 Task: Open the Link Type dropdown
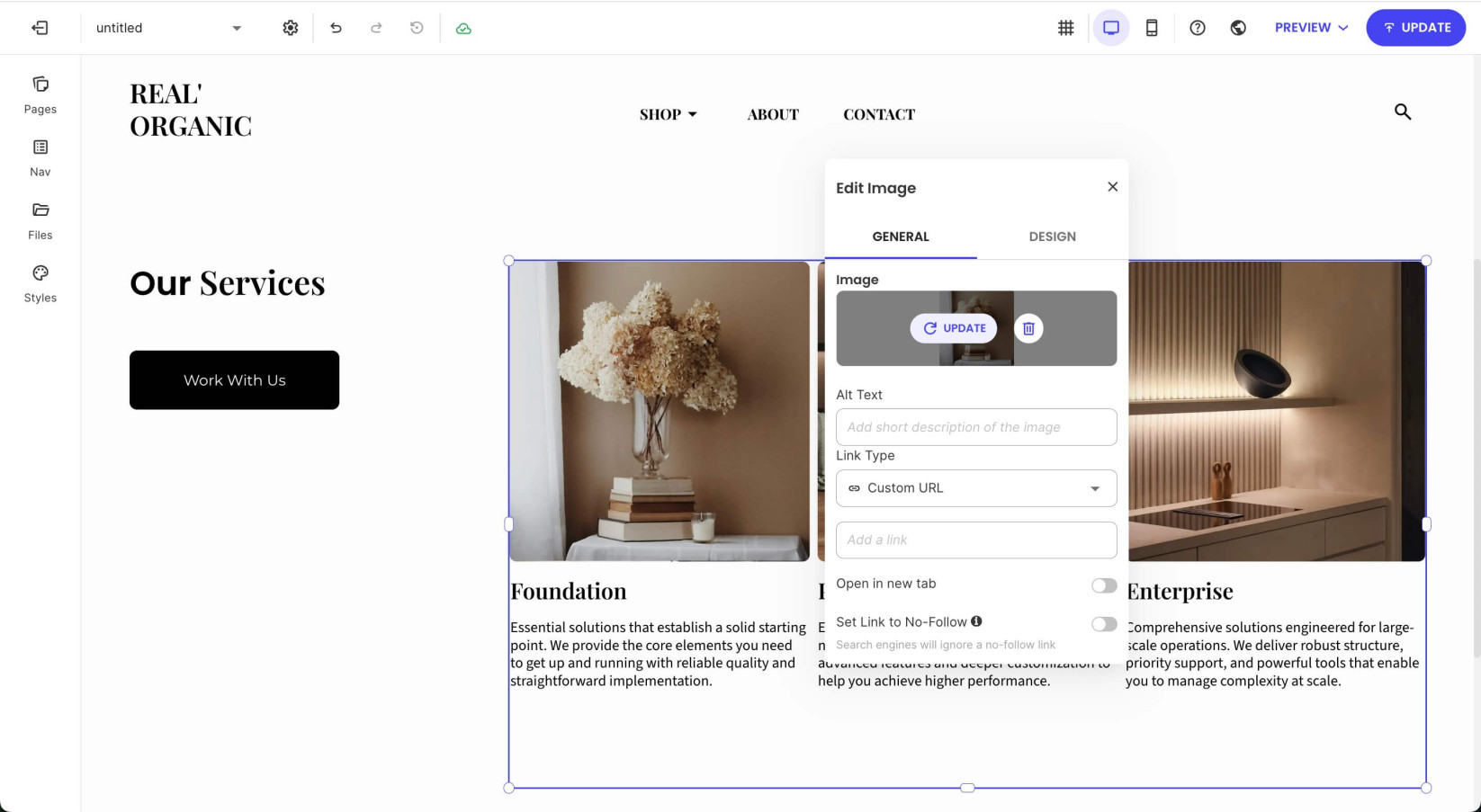[x=976, y=488]
